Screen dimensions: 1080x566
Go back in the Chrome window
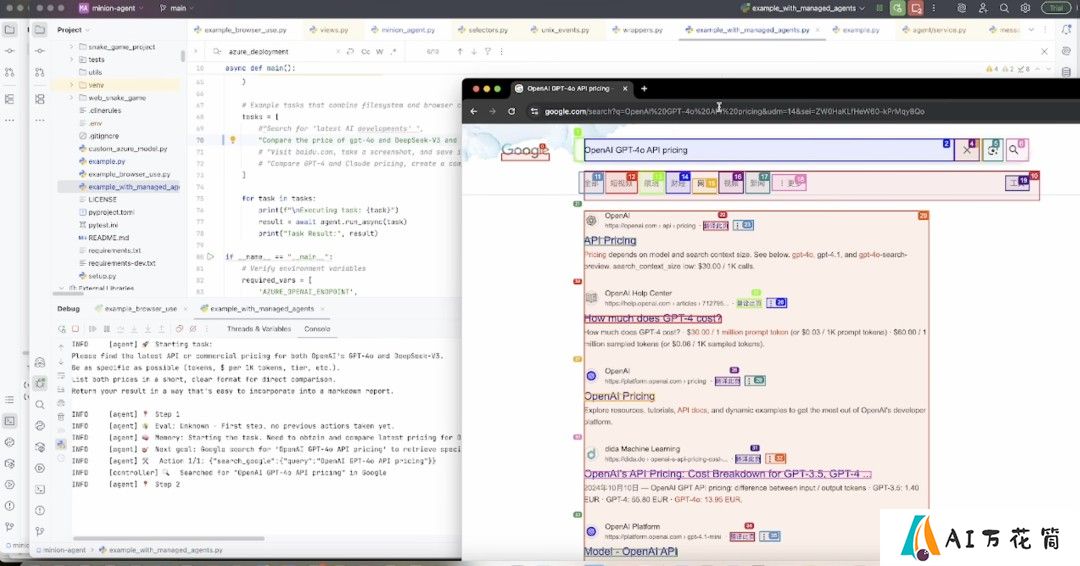tap(474, 112)
